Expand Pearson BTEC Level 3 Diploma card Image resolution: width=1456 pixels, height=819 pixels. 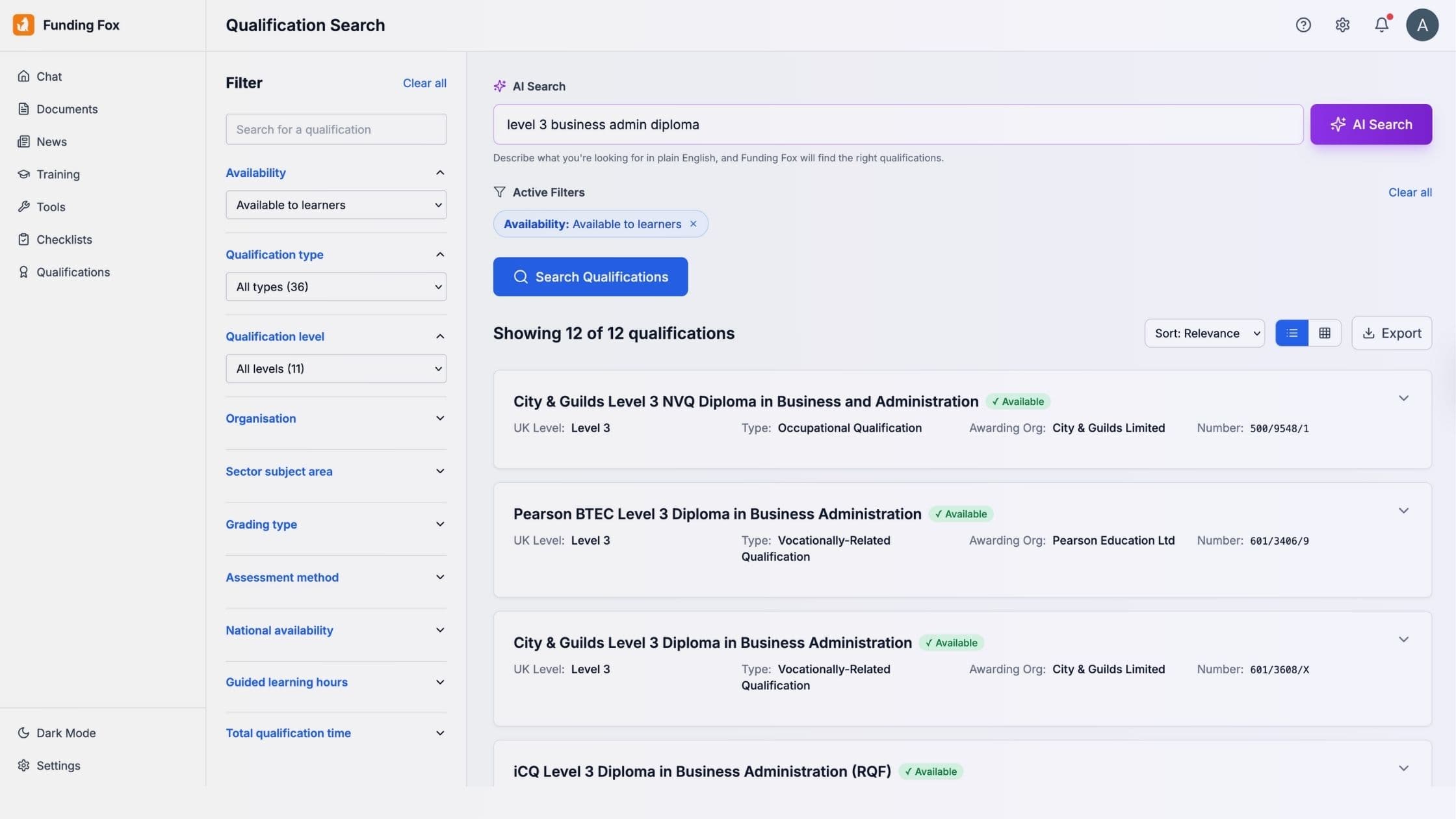1403,510
